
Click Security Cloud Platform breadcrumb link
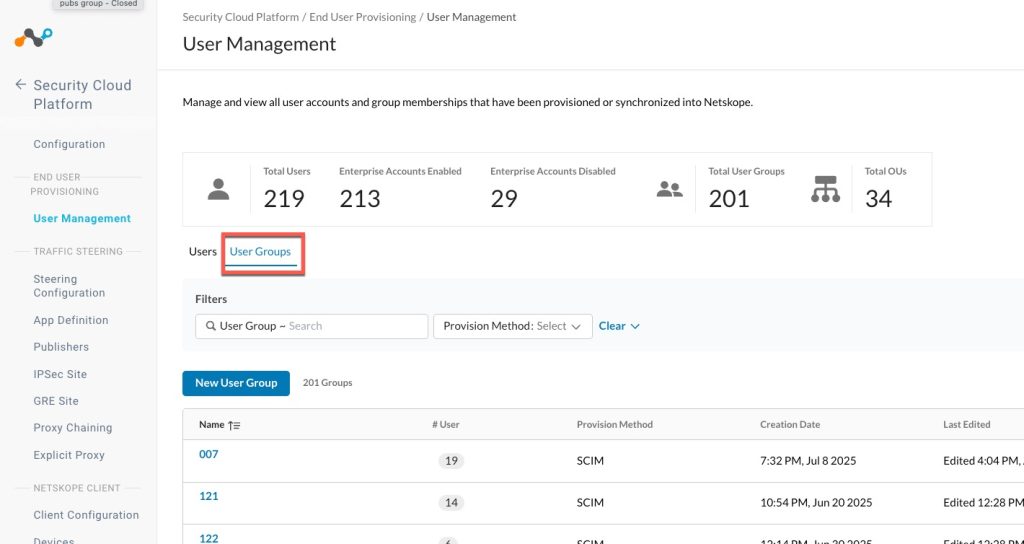click(x=240, y=17)
